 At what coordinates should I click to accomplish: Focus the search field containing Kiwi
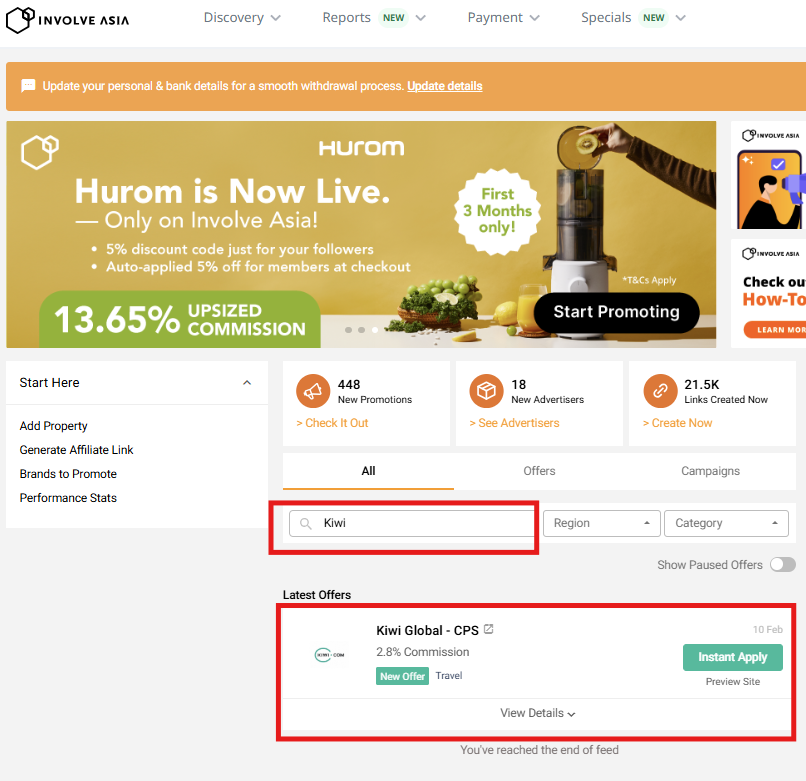coord(411,523)
